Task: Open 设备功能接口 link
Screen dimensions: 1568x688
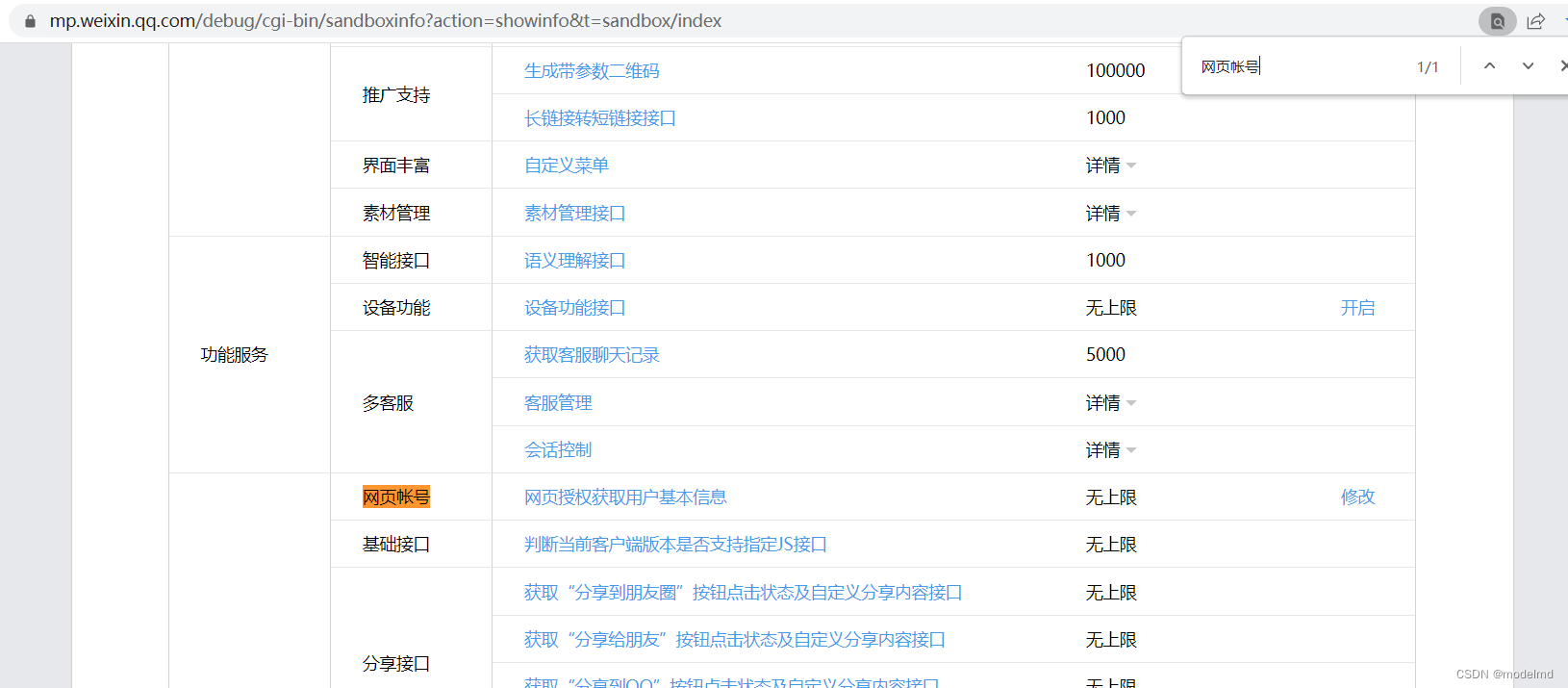Action: [575, 308]
